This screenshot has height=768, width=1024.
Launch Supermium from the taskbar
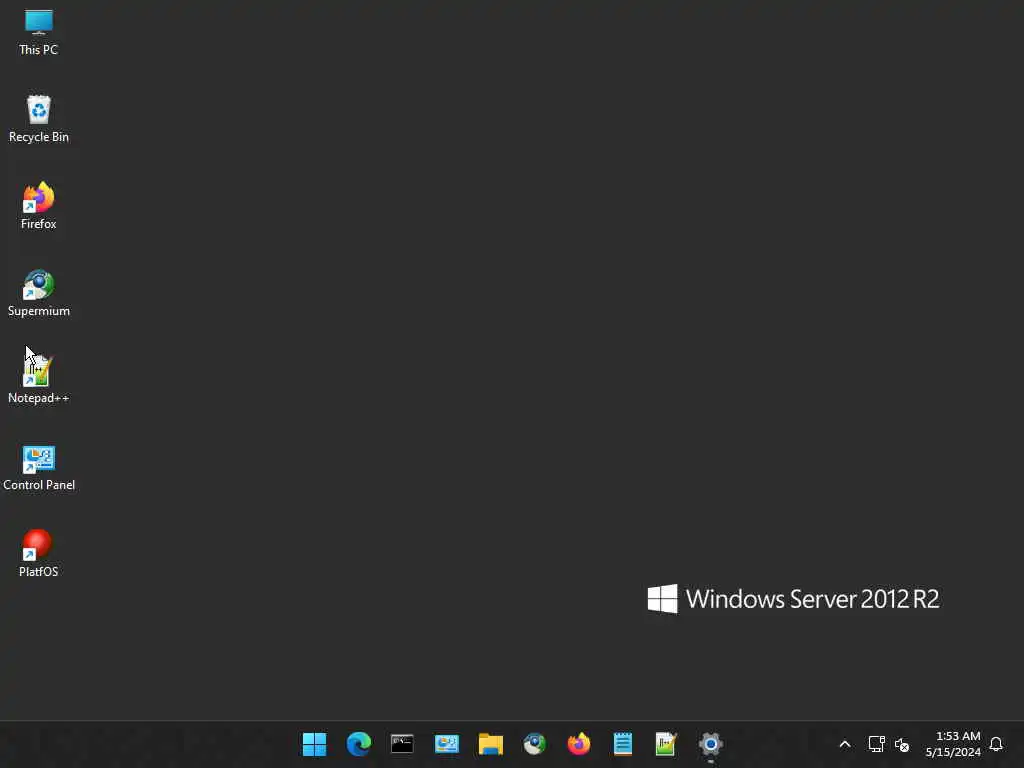click(x=534, y=744)
